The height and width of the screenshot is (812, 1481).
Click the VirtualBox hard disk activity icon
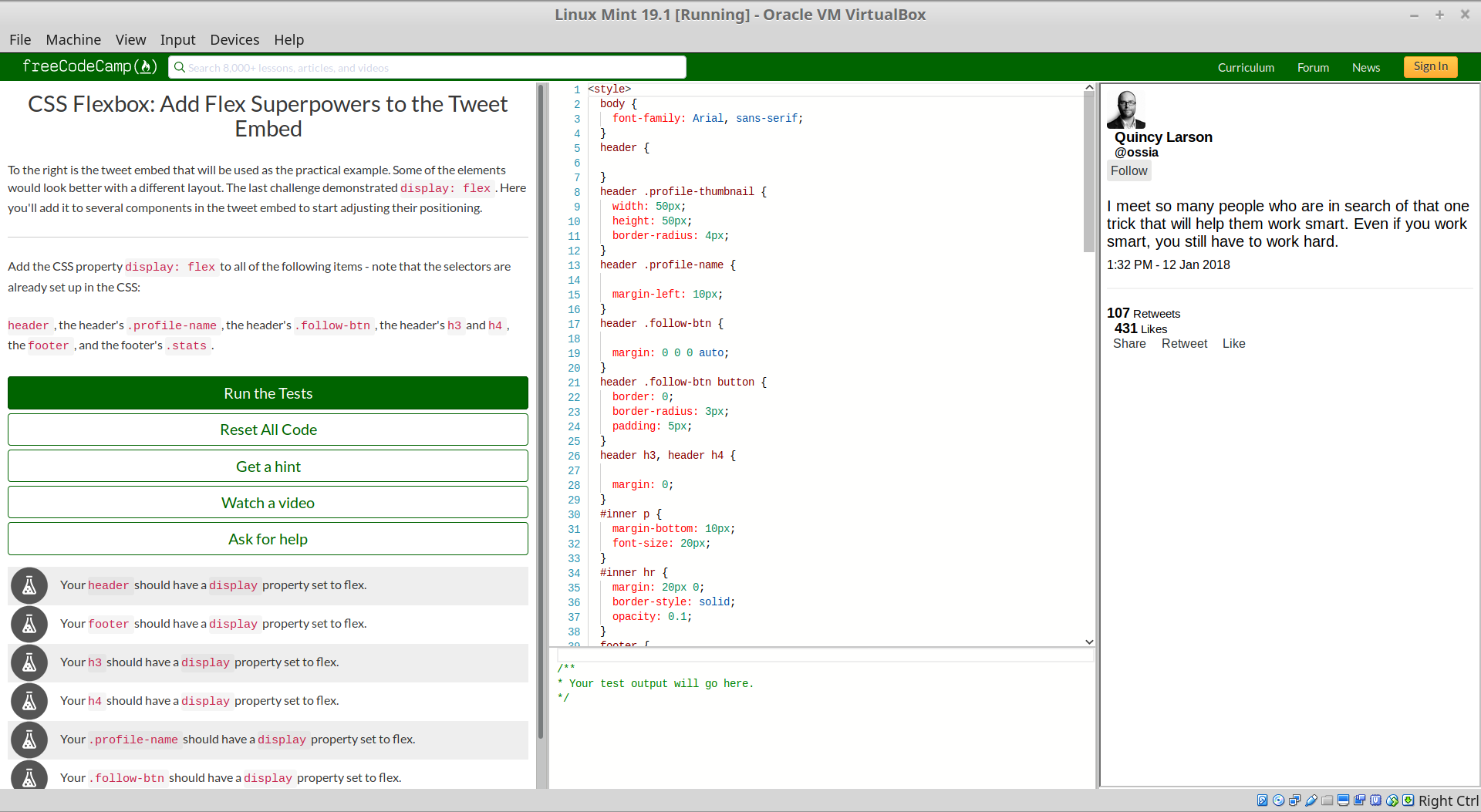tap(1262, 800)
